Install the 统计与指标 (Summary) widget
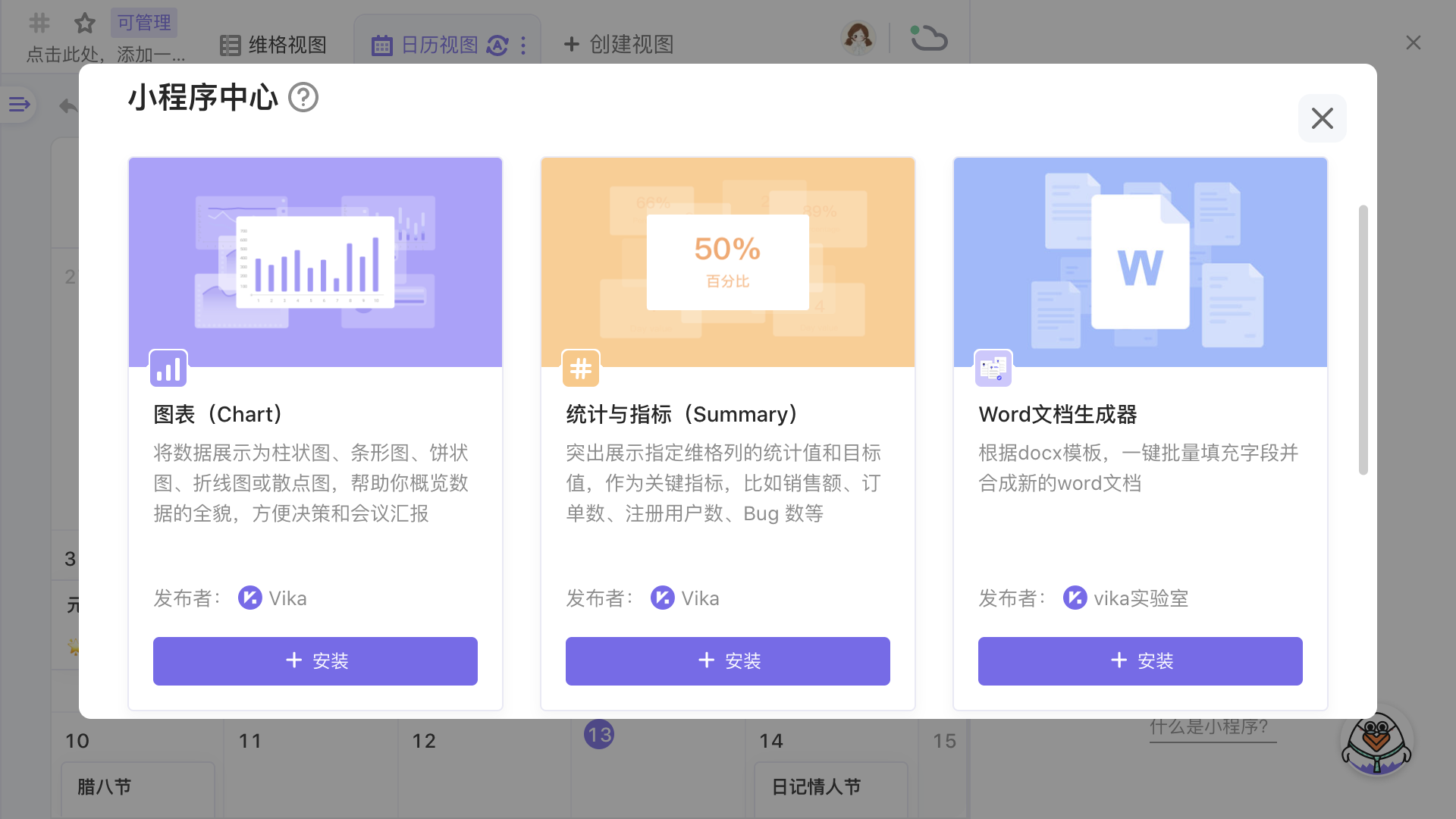Image resolution: width=1456 pixels, height=819 pixels. click(x=728, y=661)
